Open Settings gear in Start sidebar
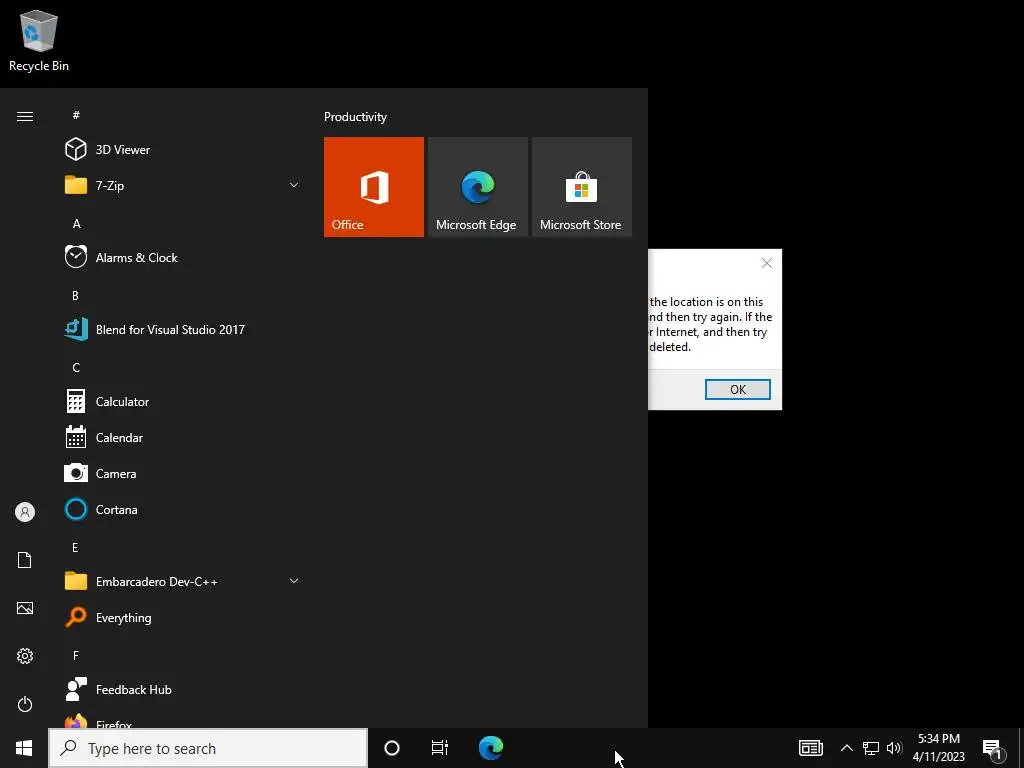Viewport: 1024px width, 768px height. click(25, 656)
